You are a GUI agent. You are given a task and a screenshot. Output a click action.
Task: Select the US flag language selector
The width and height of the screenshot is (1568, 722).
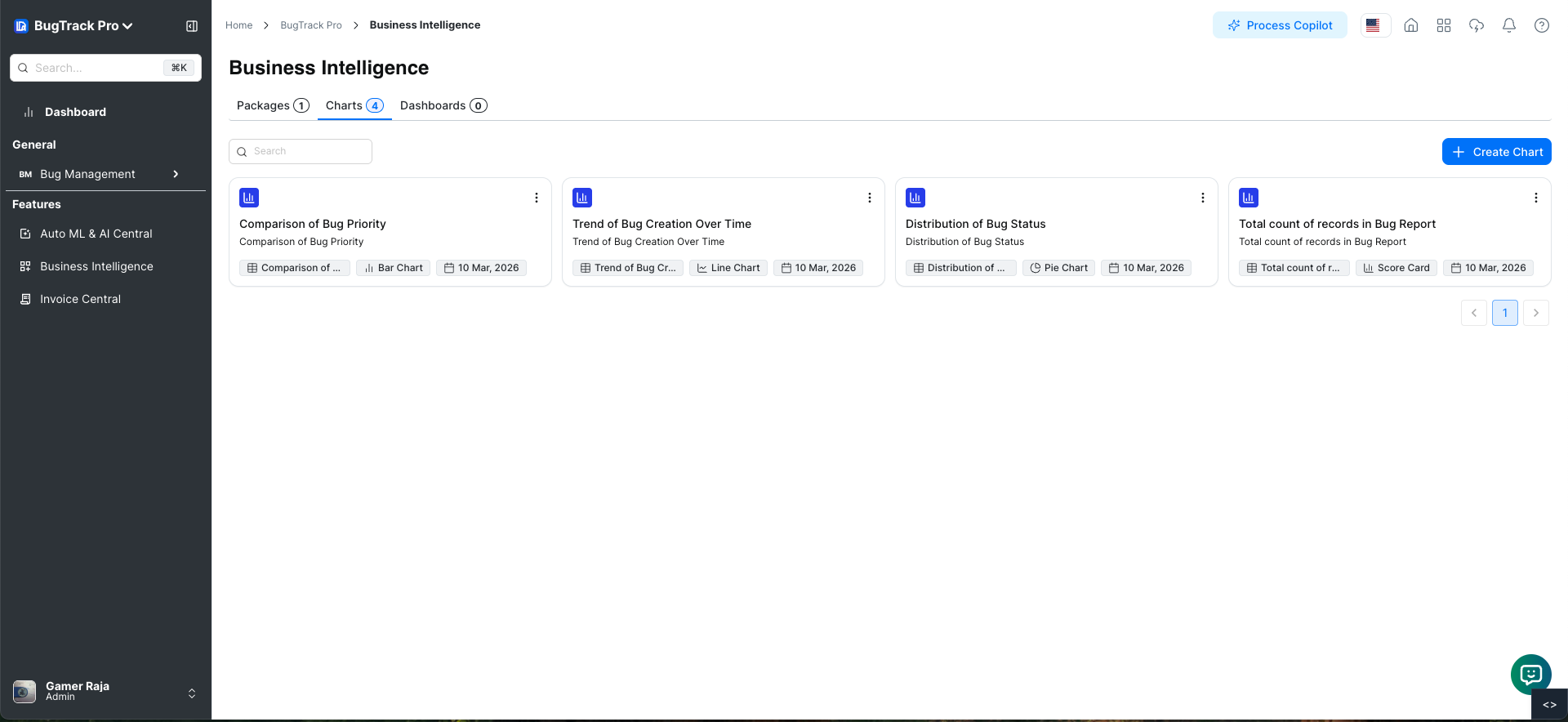point(1373,25)
